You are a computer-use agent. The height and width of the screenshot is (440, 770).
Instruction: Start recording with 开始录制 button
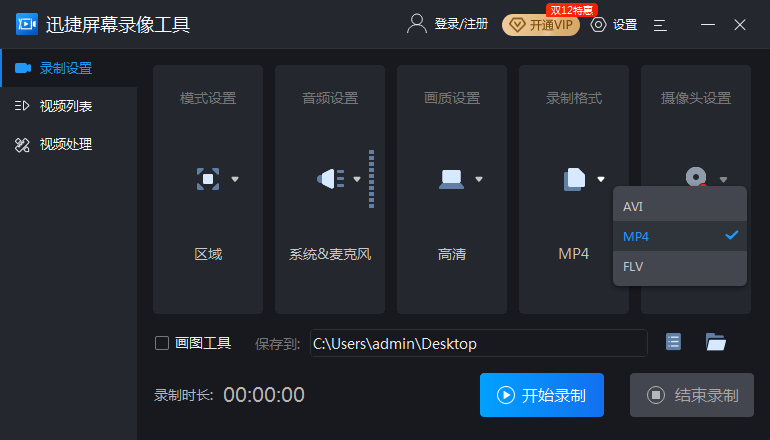pos(542,395)
